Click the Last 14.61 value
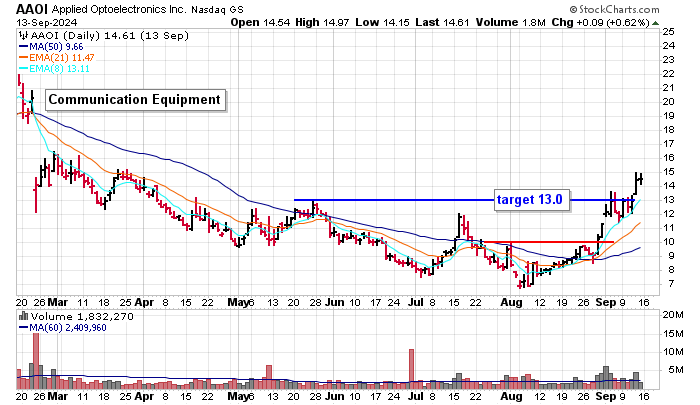This screenshot has width=700, height=405. click(442, 22)
